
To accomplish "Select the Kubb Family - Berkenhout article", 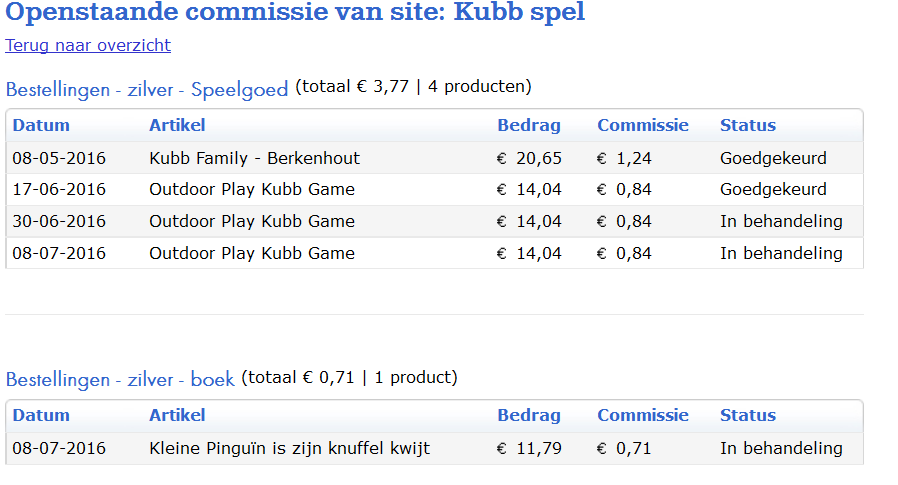I will coord(254,158).
